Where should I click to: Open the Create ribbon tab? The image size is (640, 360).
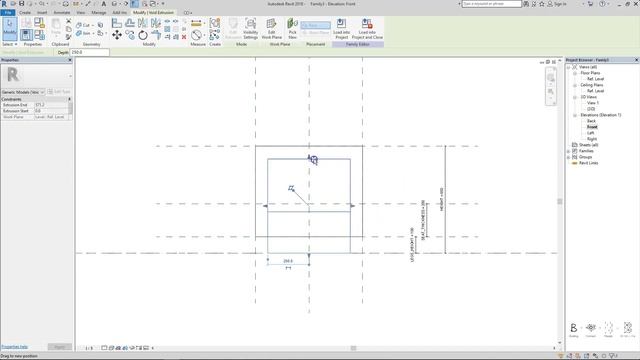point(25,13)
